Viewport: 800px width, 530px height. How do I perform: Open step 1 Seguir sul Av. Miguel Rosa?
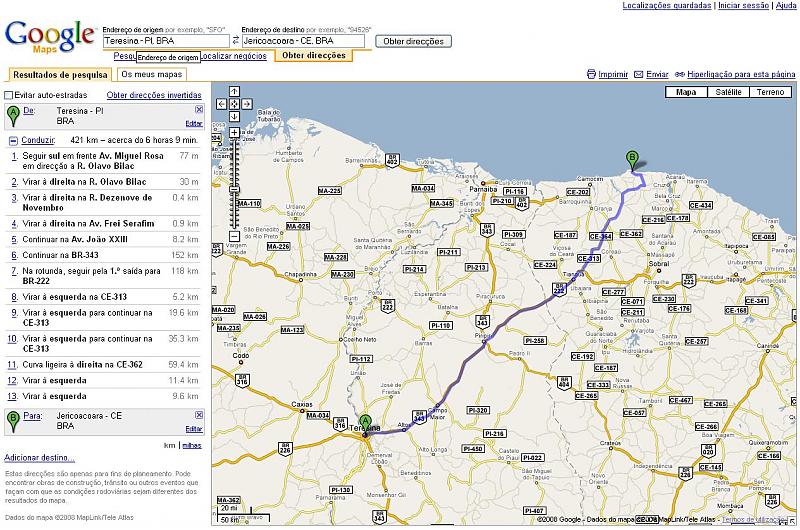tap(104, 161)
